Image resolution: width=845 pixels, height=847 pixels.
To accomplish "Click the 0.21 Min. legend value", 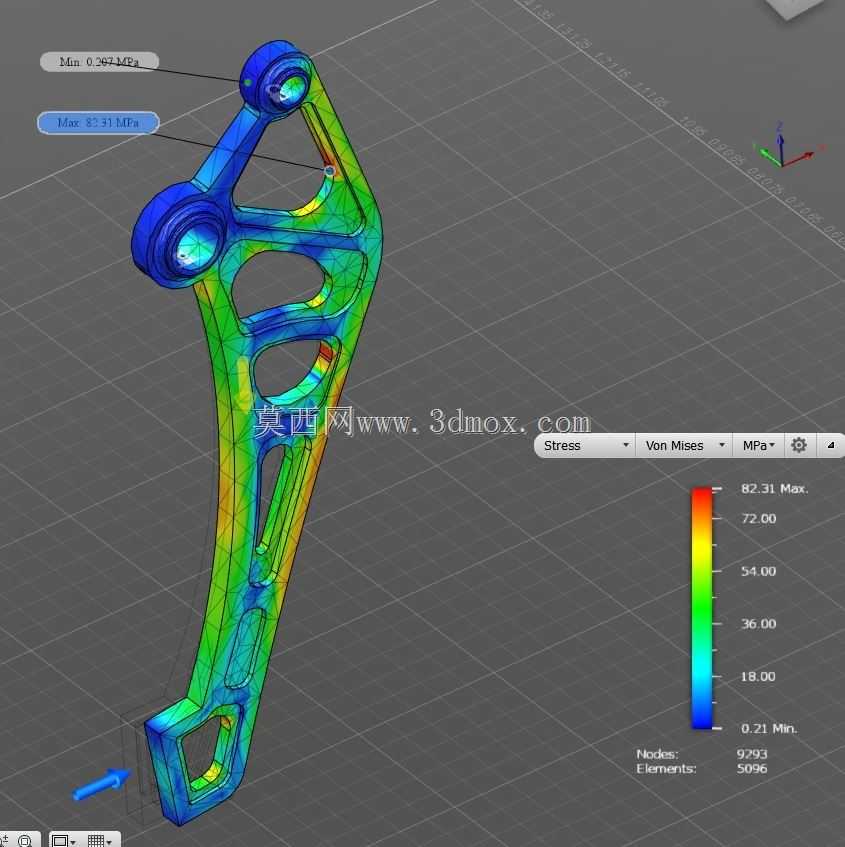I will [x=769, y=729].
